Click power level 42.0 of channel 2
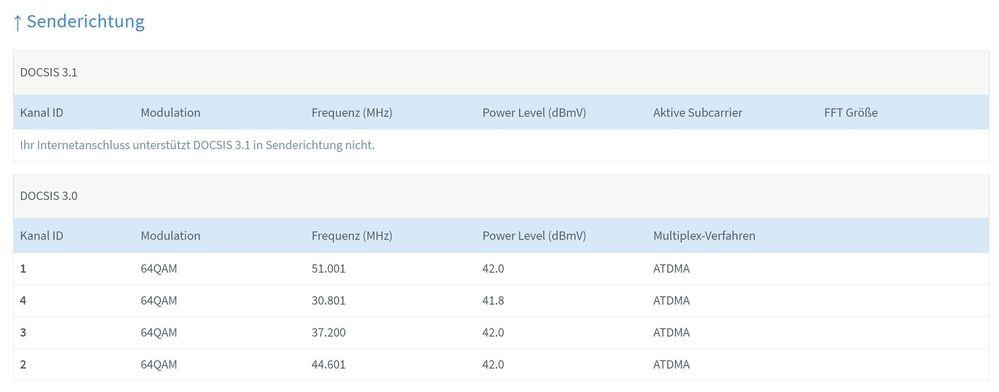999x392 pixels. [x=493, y=365]
